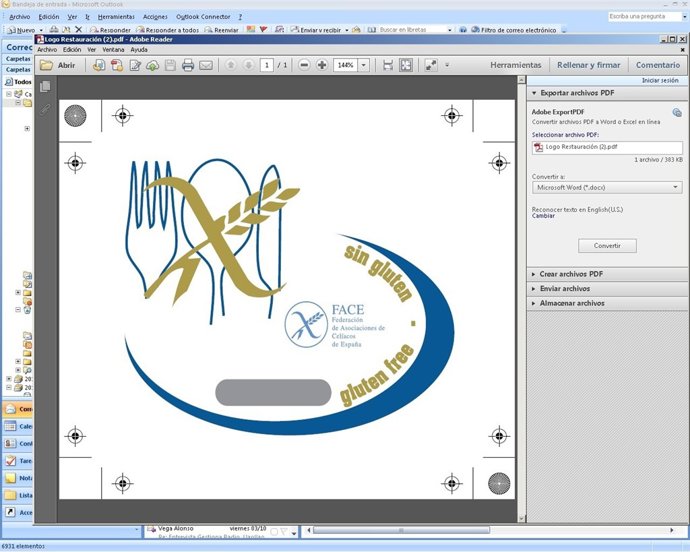Collapse the Exportar archivos PDF section
The height and width of the screenshot is (552, 690).
point(577,92)
